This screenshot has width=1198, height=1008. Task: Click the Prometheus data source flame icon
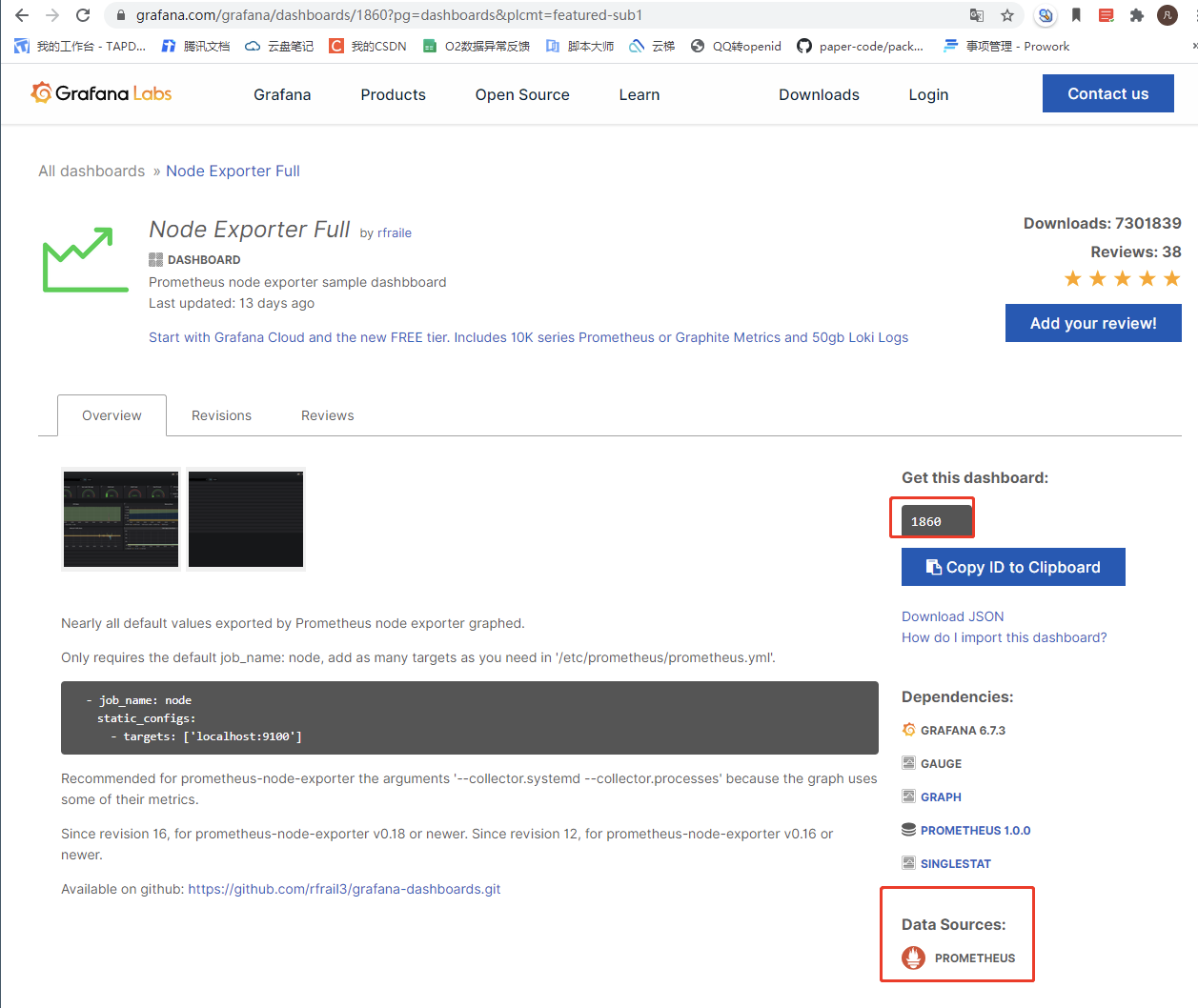pos(913,958)
